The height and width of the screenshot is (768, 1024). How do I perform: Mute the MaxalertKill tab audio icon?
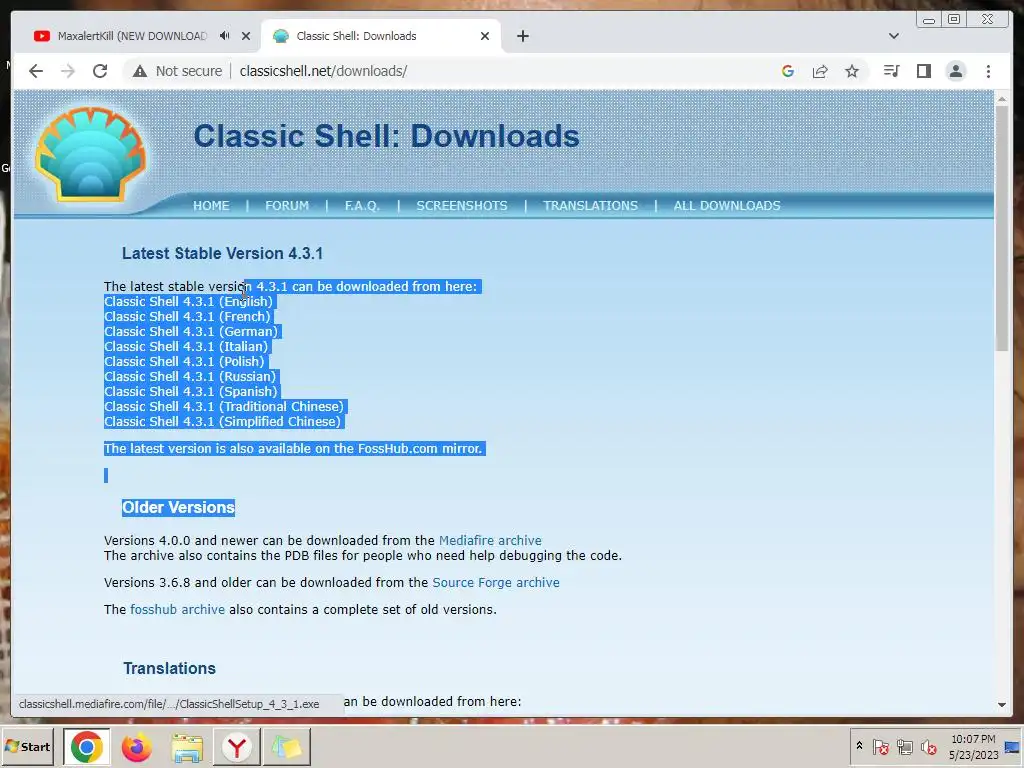click(224, 36)
